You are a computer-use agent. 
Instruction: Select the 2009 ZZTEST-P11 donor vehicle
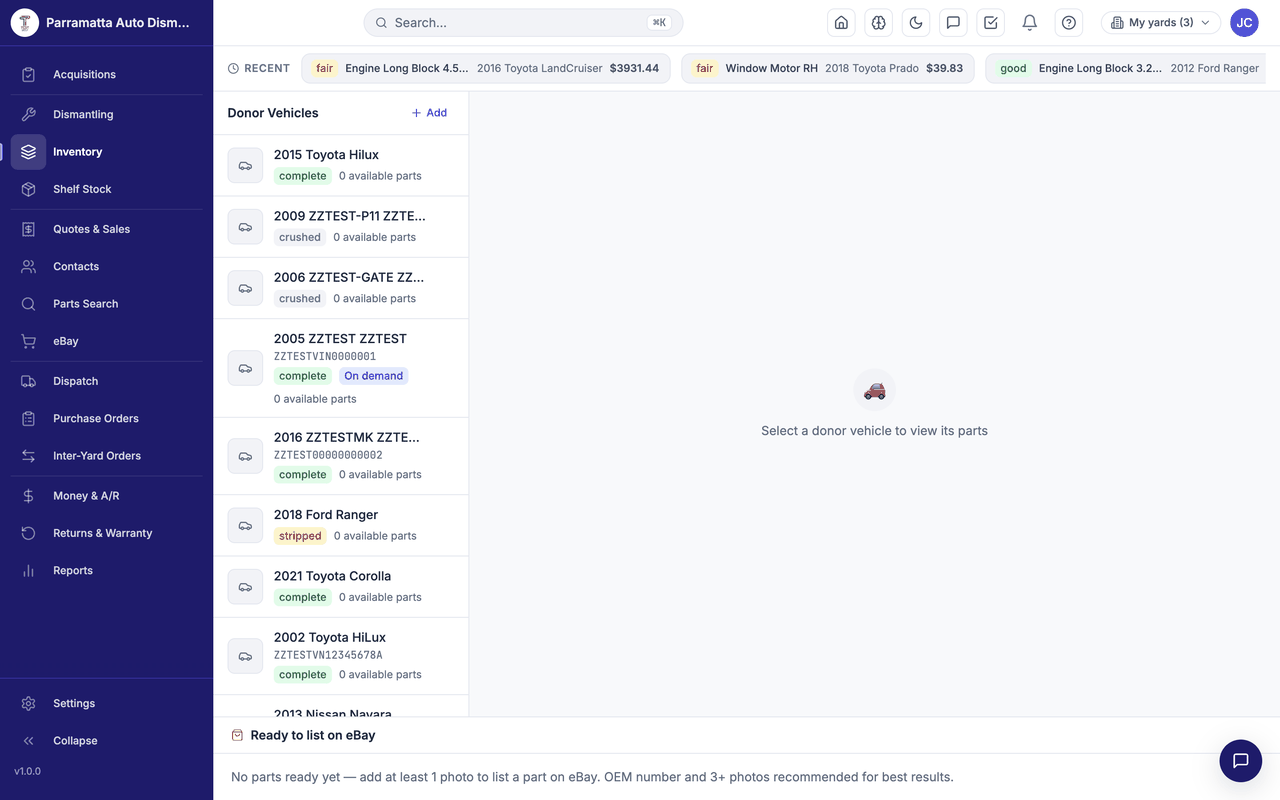341,227
